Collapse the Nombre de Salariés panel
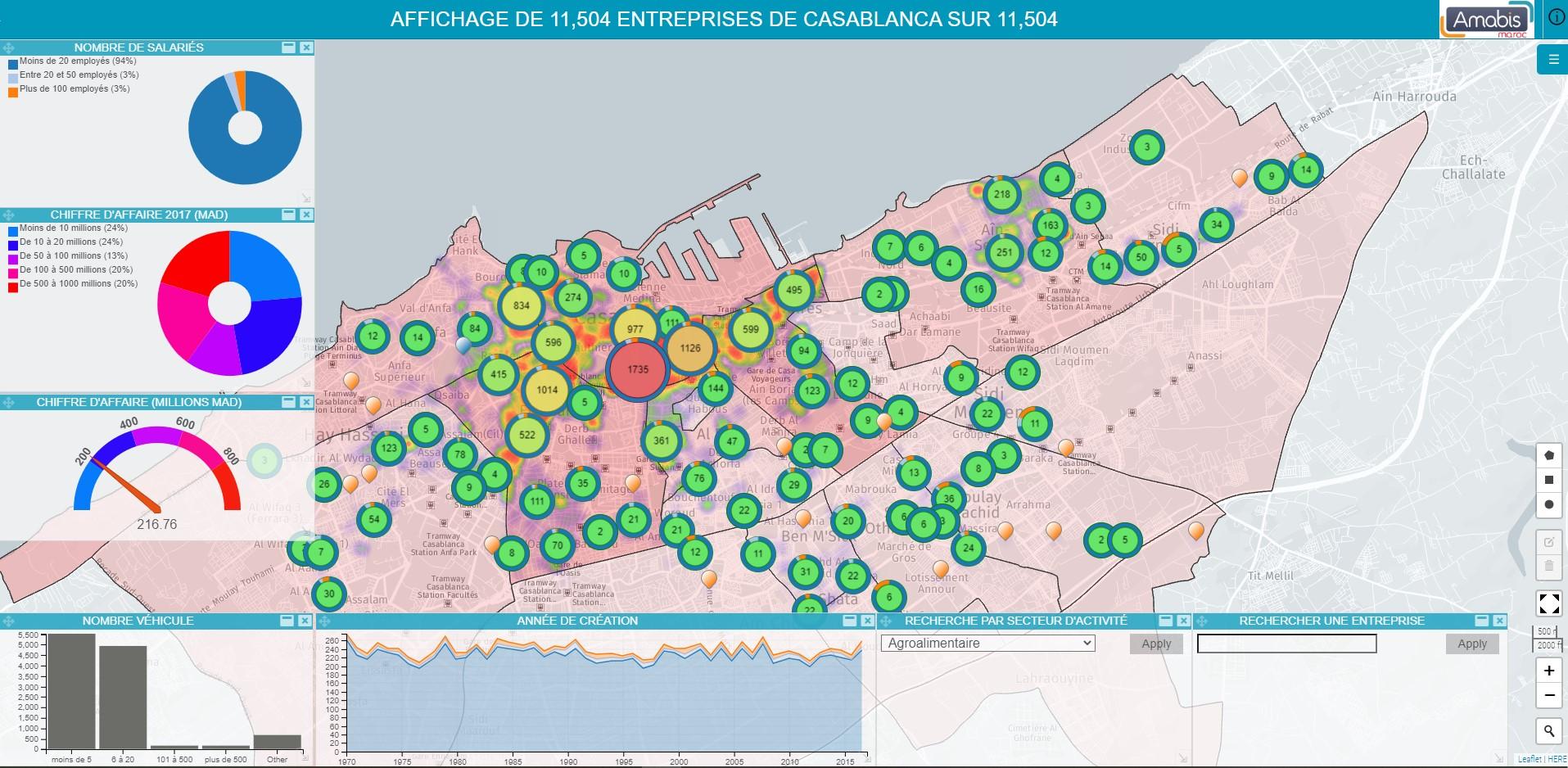This screenshot has height=768, width=1568. point(288,47)
